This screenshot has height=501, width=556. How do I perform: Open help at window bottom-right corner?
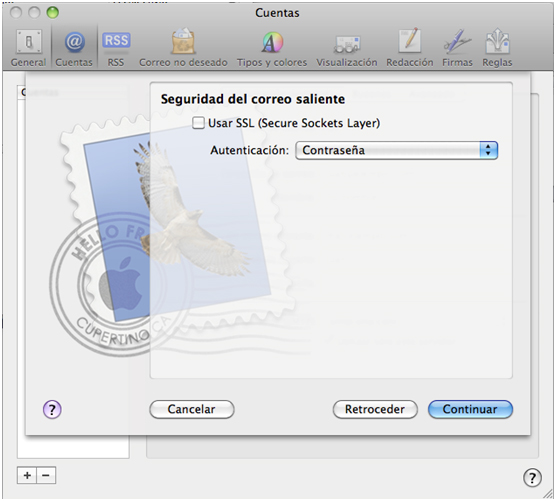[532, 478]
